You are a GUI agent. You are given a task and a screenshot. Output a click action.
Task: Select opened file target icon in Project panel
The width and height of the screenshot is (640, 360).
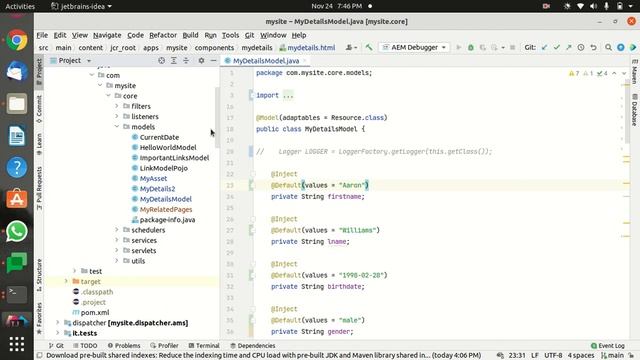(x=162, y=60)
